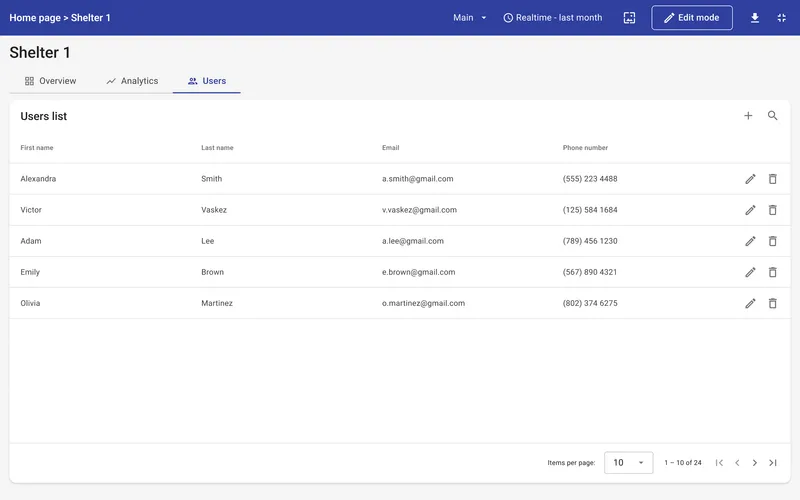Delete Alexandra Smith from the list

(772, 179)
